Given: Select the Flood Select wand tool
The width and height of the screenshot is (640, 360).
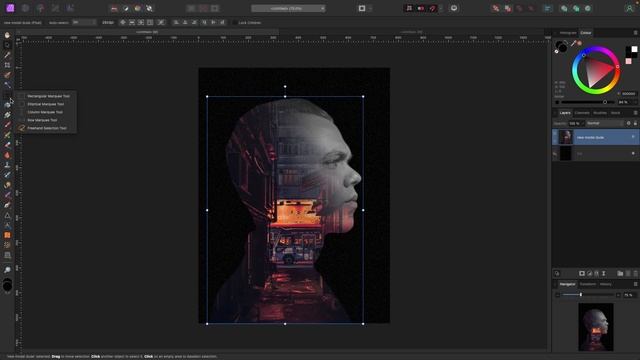Looking at the screenshot, I should coord(7,85).
